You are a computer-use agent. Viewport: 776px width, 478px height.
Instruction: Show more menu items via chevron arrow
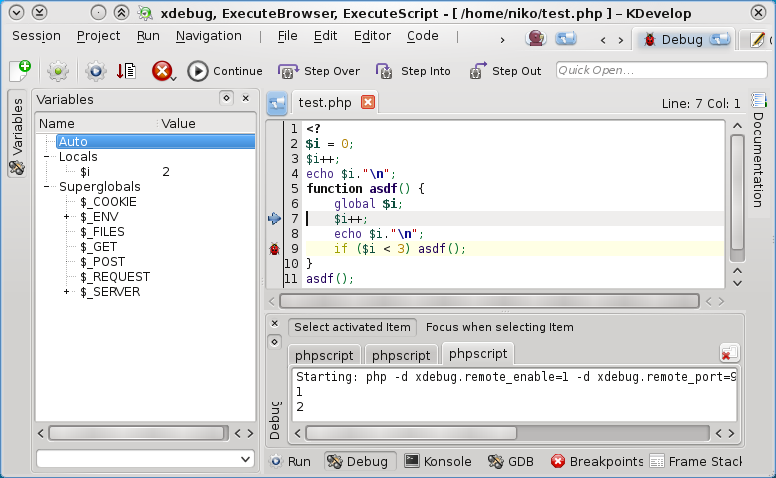click(x=502, y=40)
